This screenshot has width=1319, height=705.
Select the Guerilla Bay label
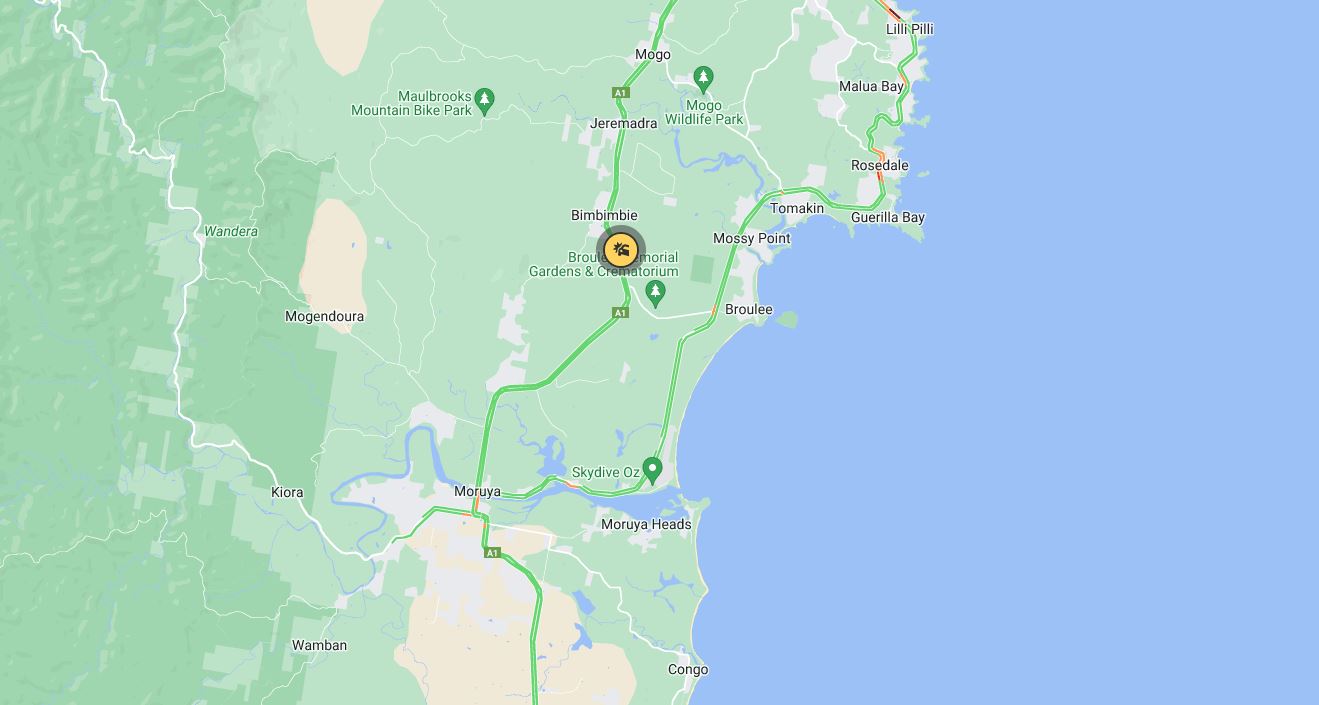[888, 217]
